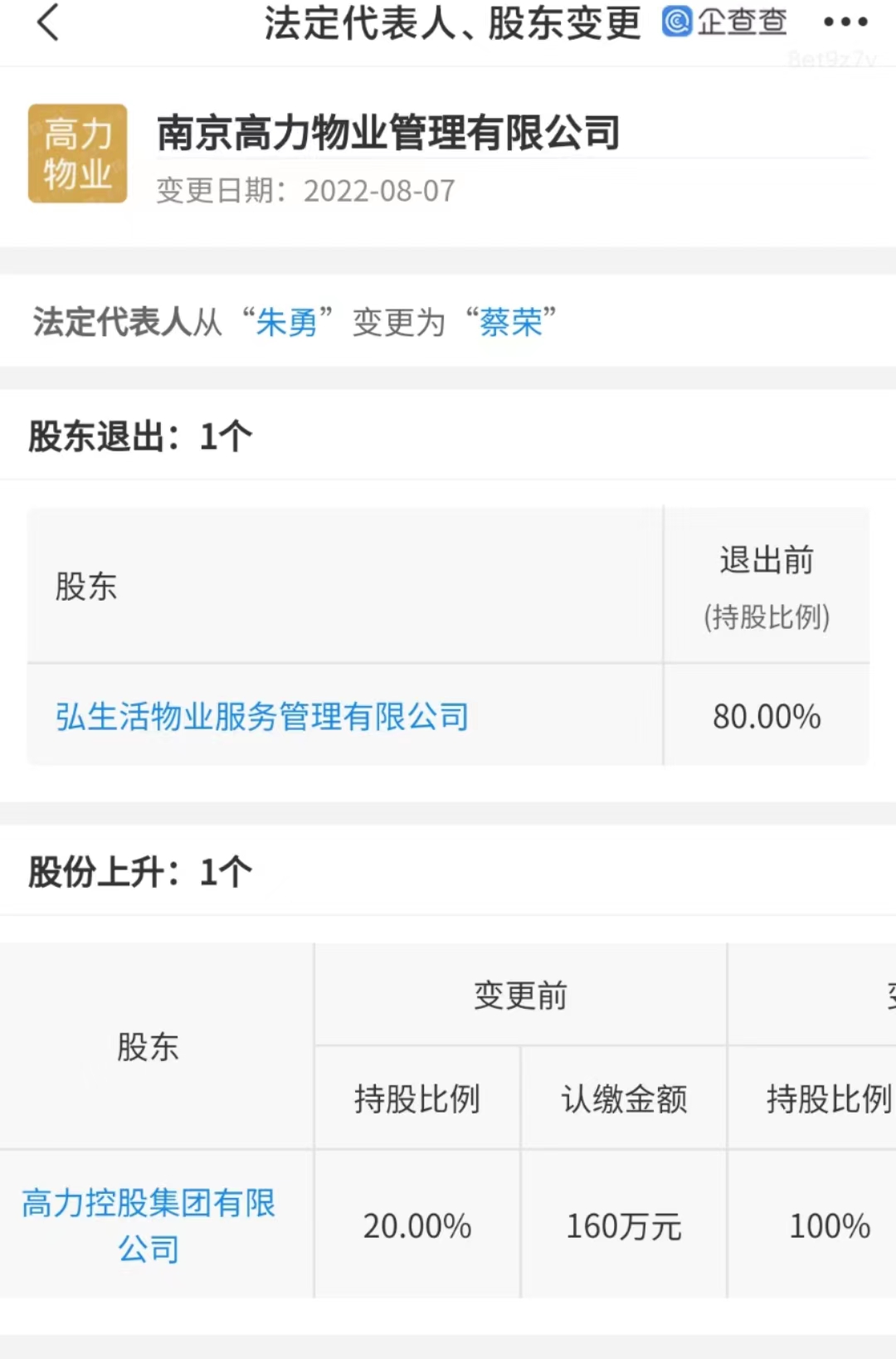
Task: Tap the 160万元 subscribed amount cell
Action: [x=624, y=1225]
